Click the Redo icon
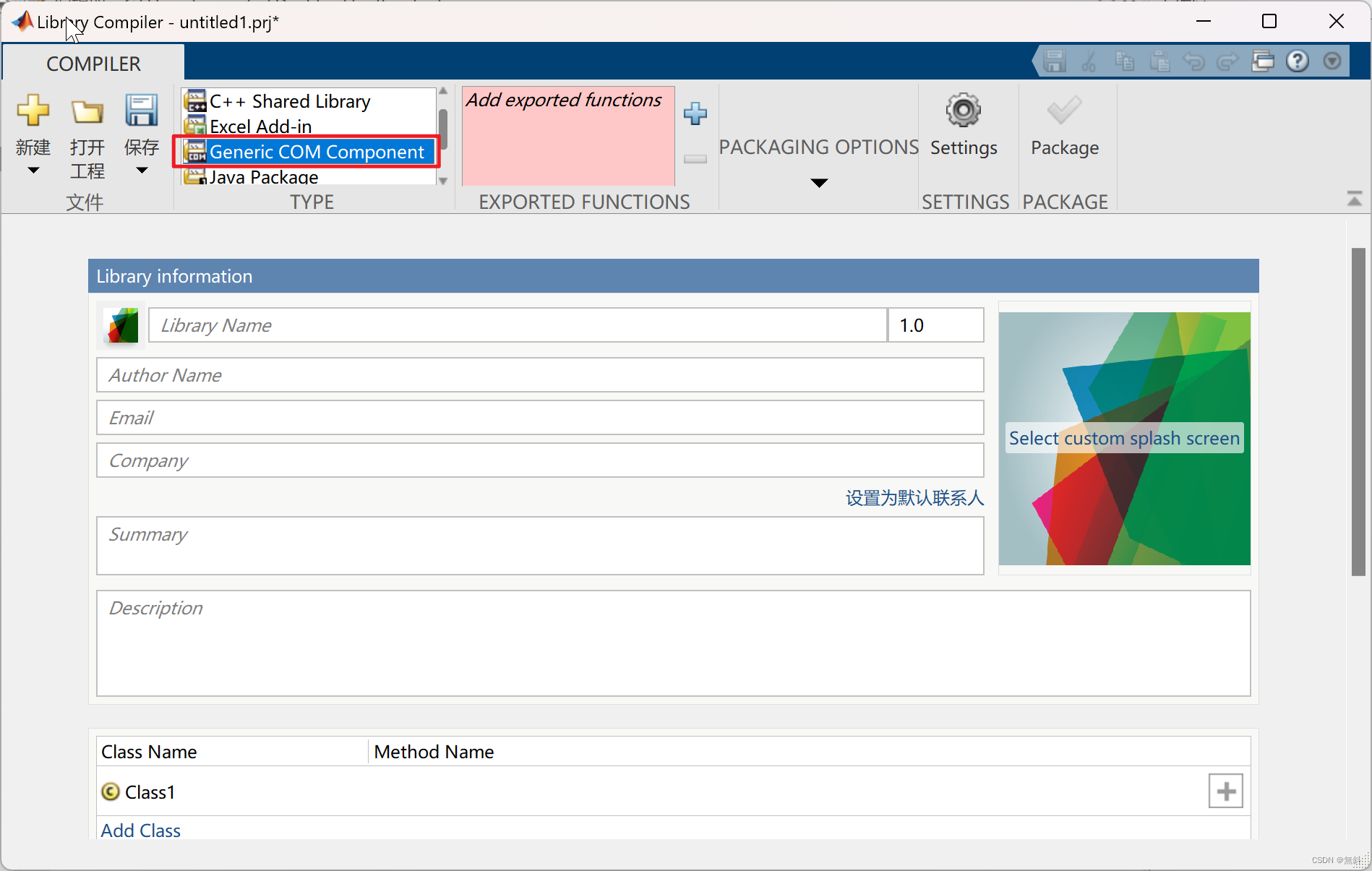This screenshot has width=1372, height=871. click(1228, 61)
